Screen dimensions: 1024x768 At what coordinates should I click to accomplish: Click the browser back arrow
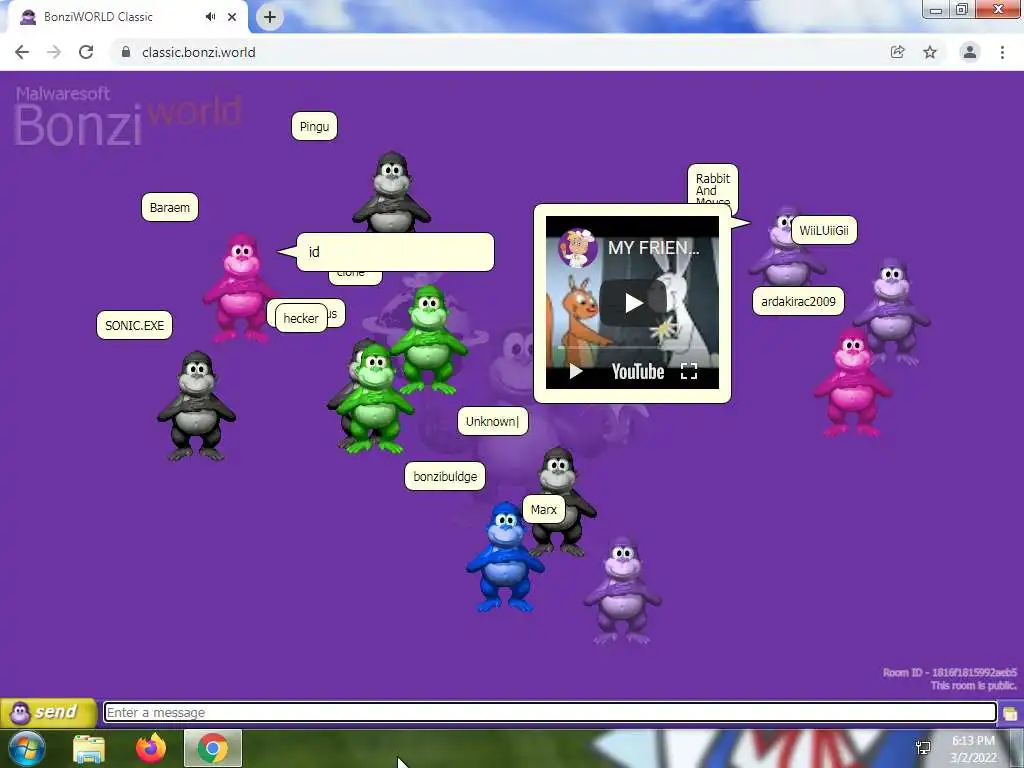coord(22,52)
